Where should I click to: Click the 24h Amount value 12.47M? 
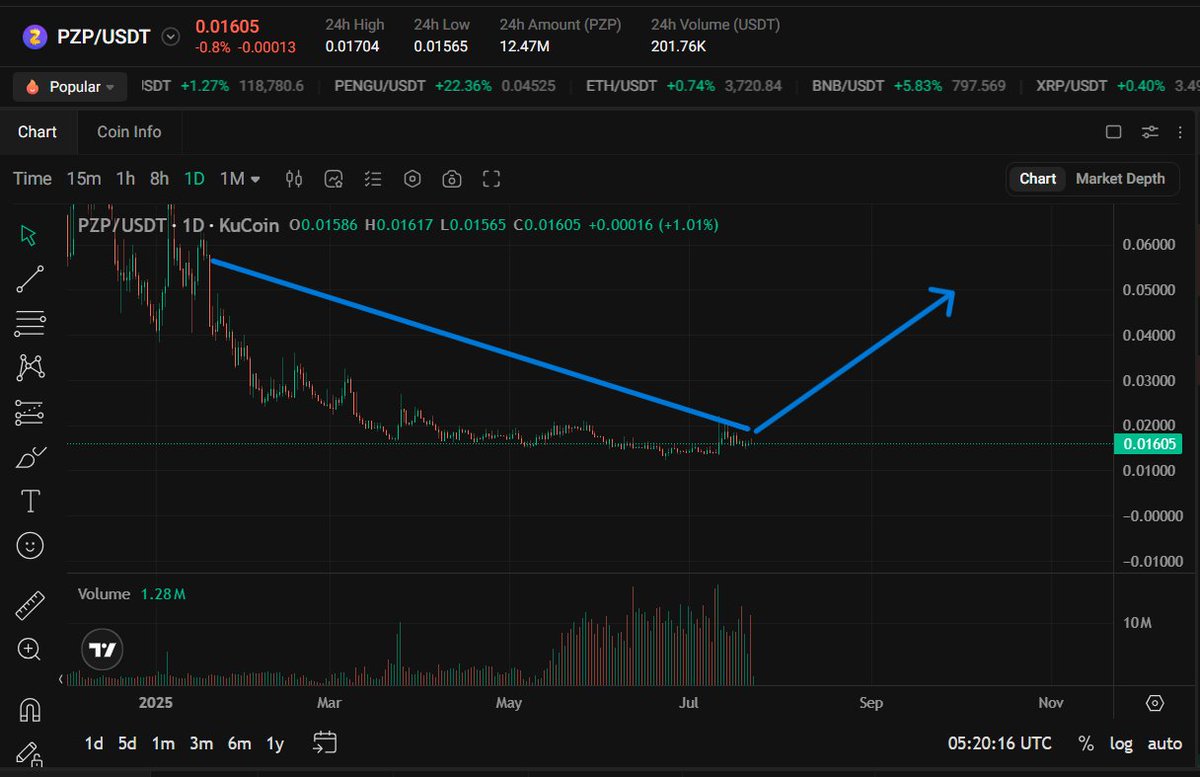(526, 46)
